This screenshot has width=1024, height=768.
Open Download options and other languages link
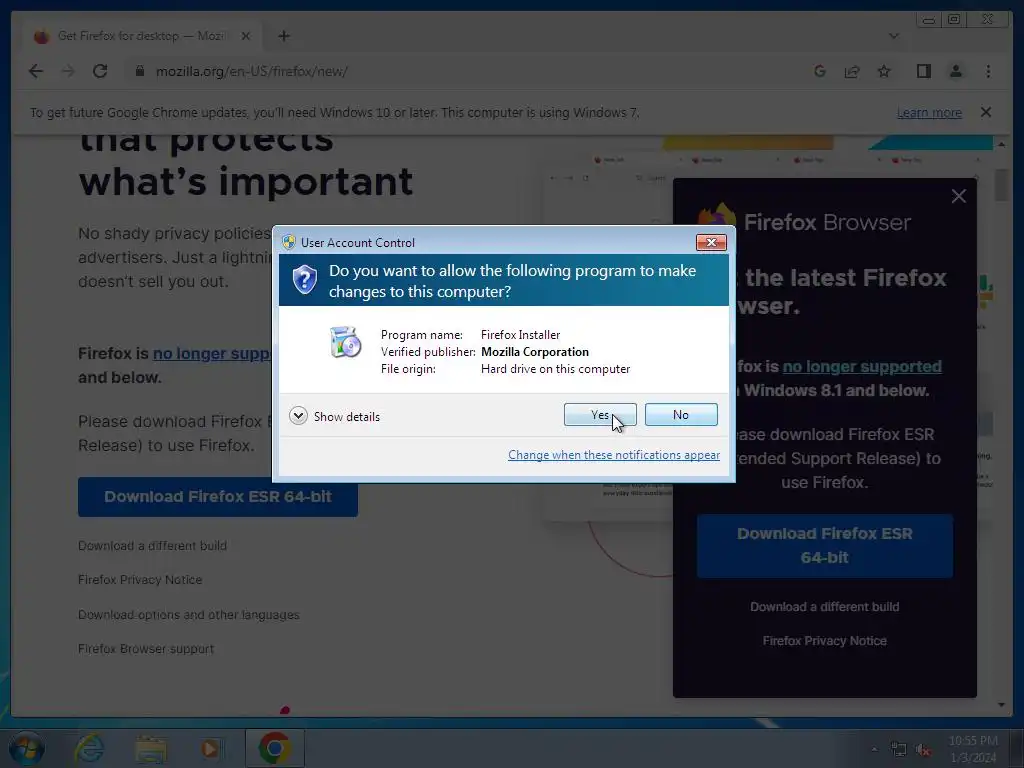[x=188, y=615]
